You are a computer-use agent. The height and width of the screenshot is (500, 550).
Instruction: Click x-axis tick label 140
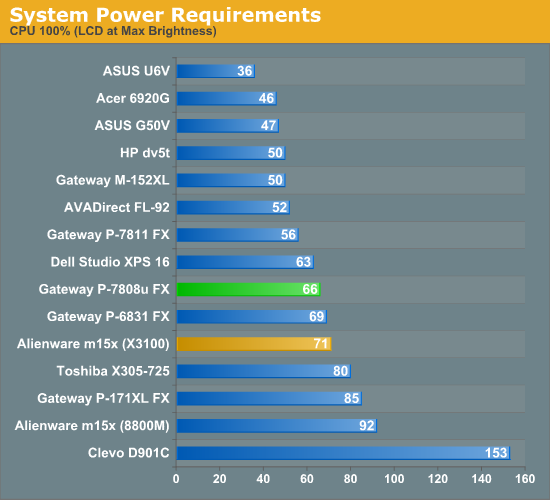tap(481, 479)
